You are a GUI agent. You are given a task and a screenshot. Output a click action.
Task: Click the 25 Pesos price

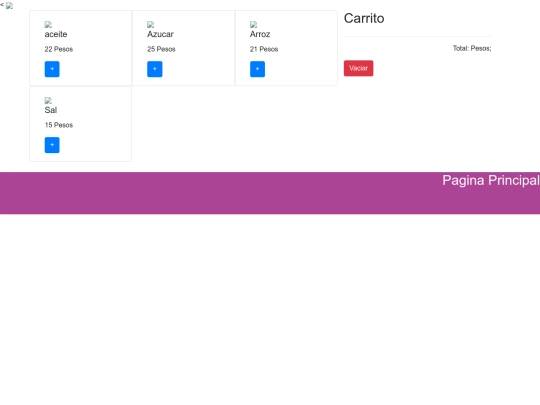[161, 49]
